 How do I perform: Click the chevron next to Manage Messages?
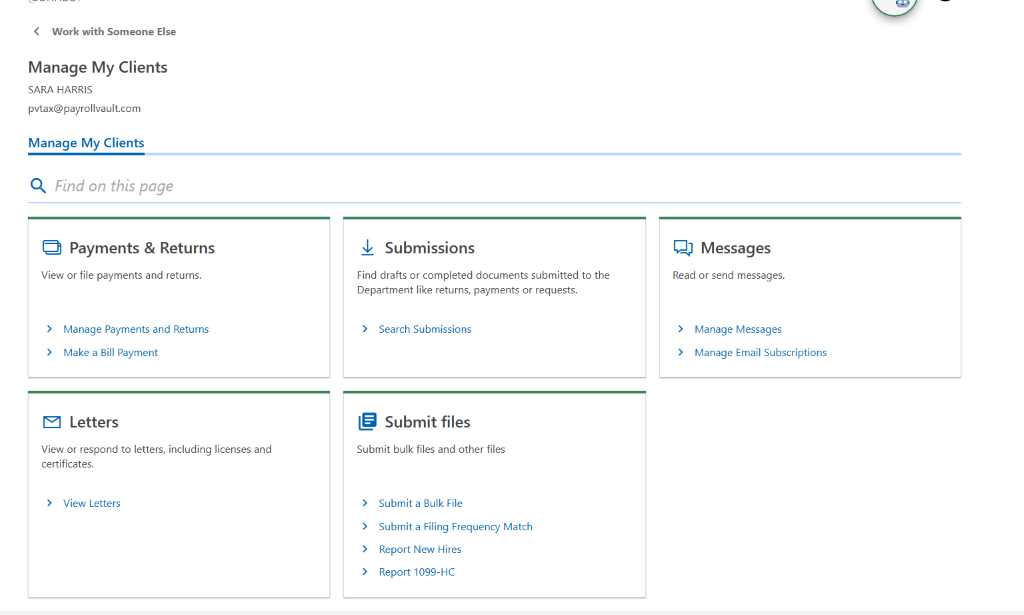click(680, 329)
